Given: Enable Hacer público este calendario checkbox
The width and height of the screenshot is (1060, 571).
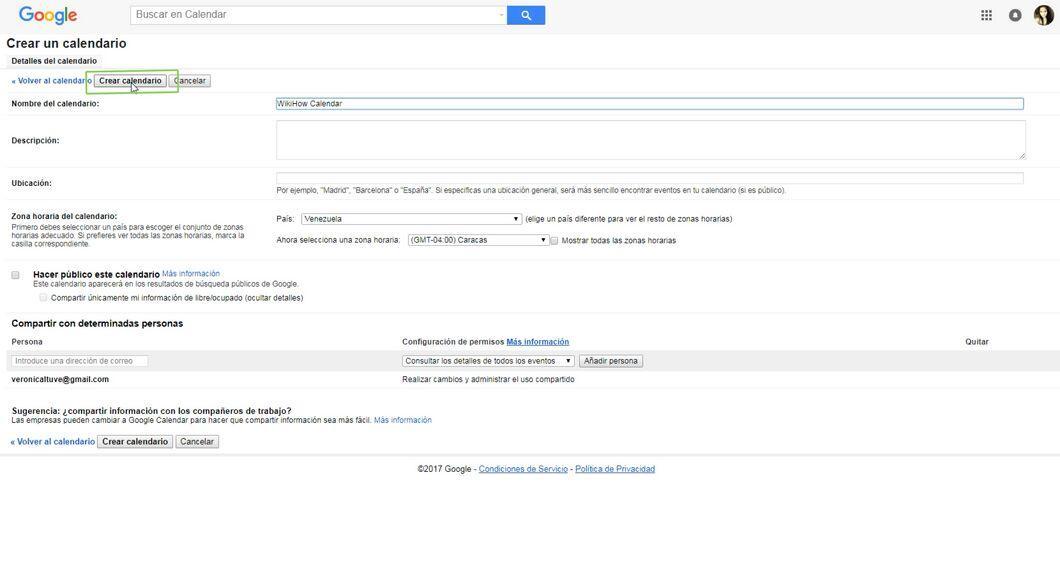Looking at the screenshot, I should (16, 275).
